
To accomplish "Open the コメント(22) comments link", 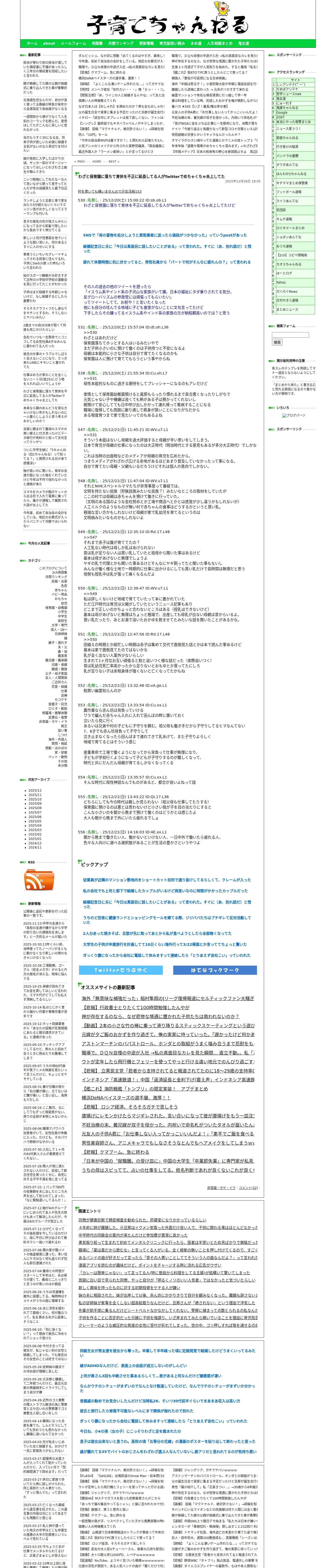I will coord(248,1187).
